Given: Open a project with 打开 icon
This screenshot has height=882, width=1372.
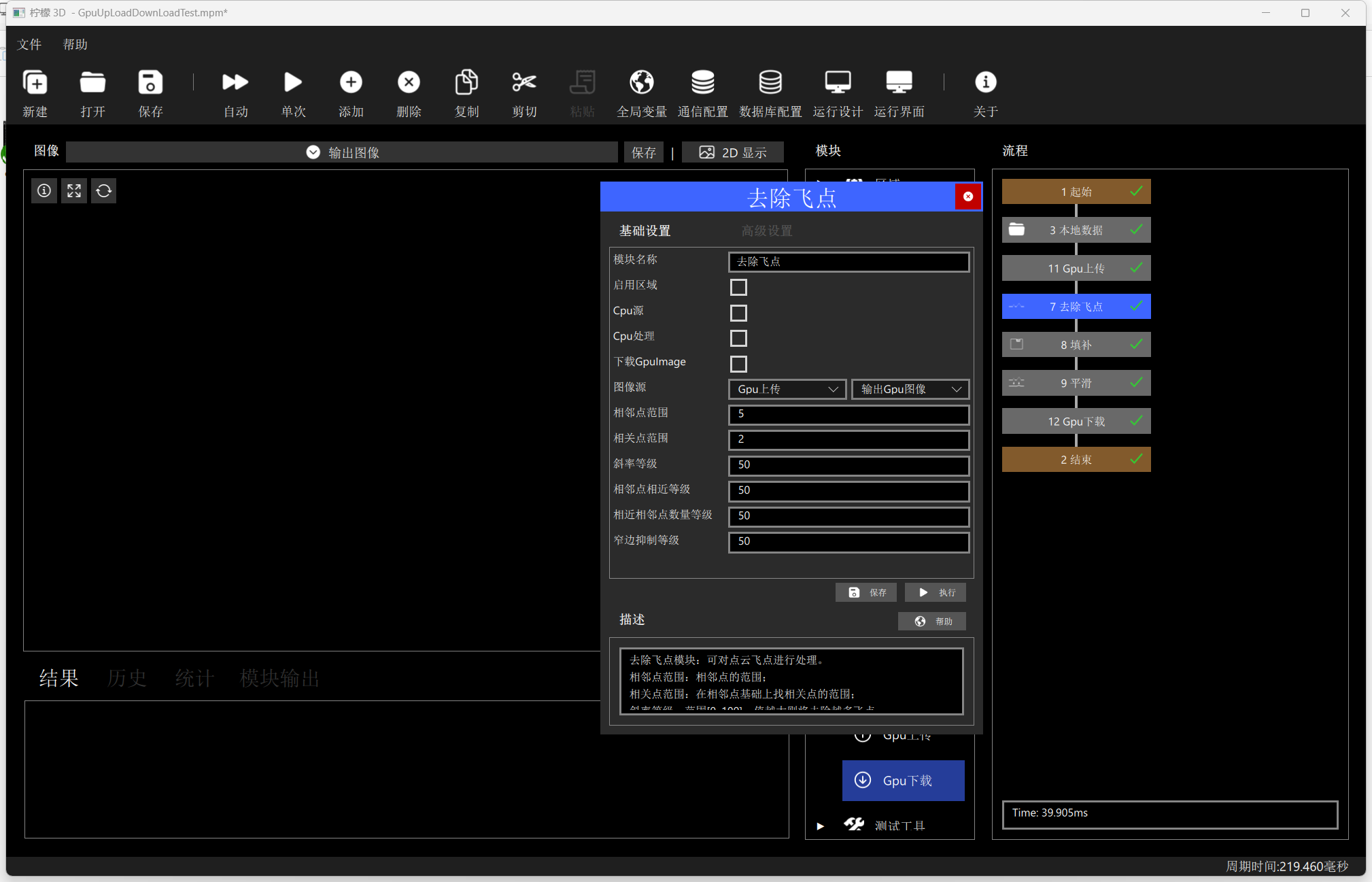Looking at the screenshot, I should tap(92, 82).
